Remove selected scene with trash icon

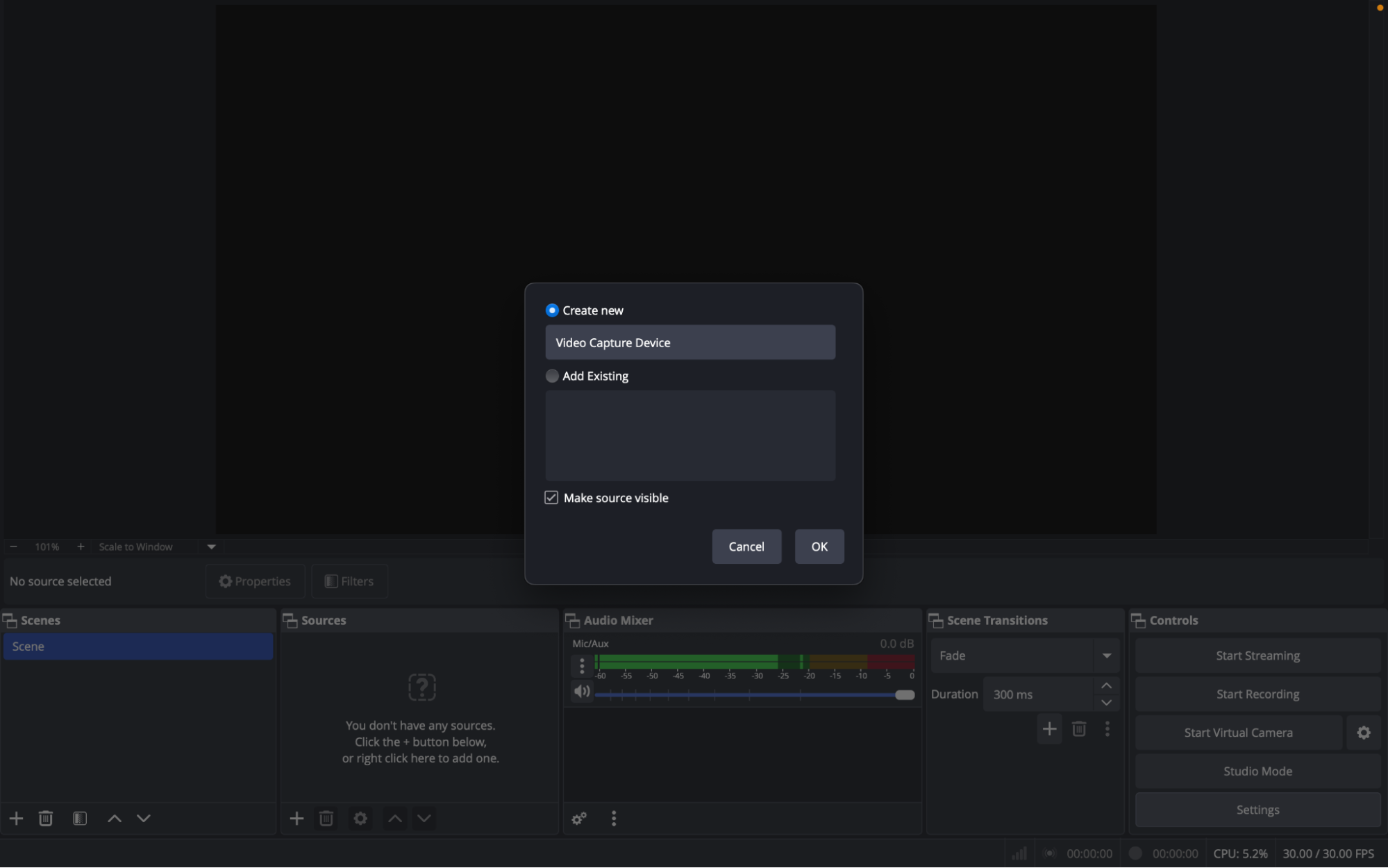pyautogui.click(x=46, y=819)
